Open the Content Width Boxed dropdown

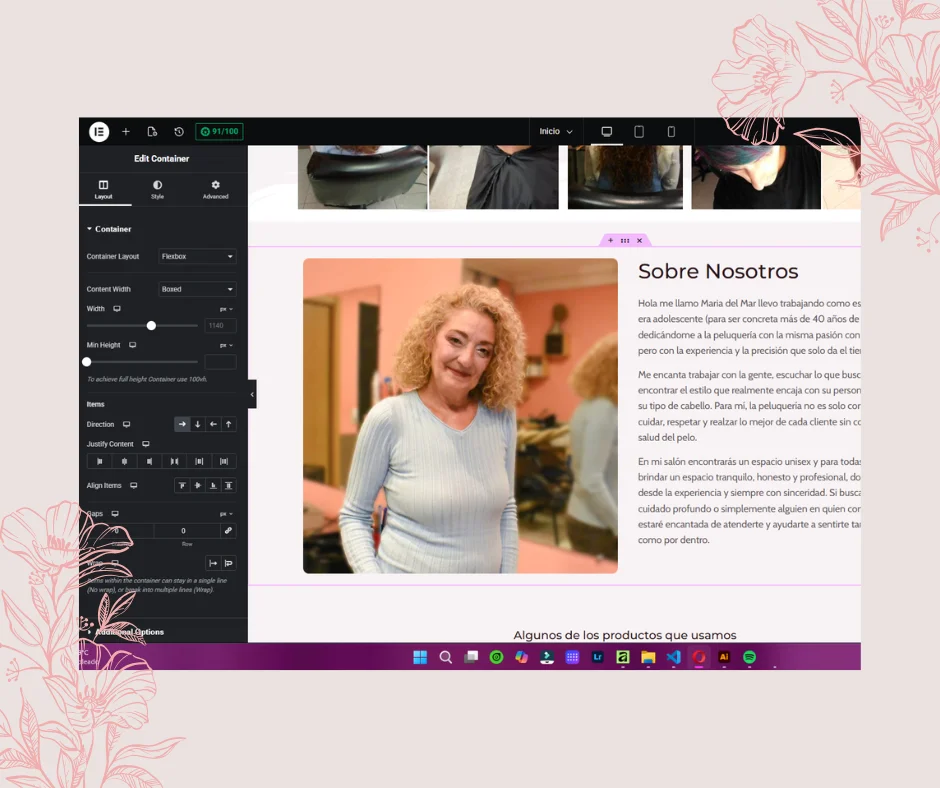[197, 289]
